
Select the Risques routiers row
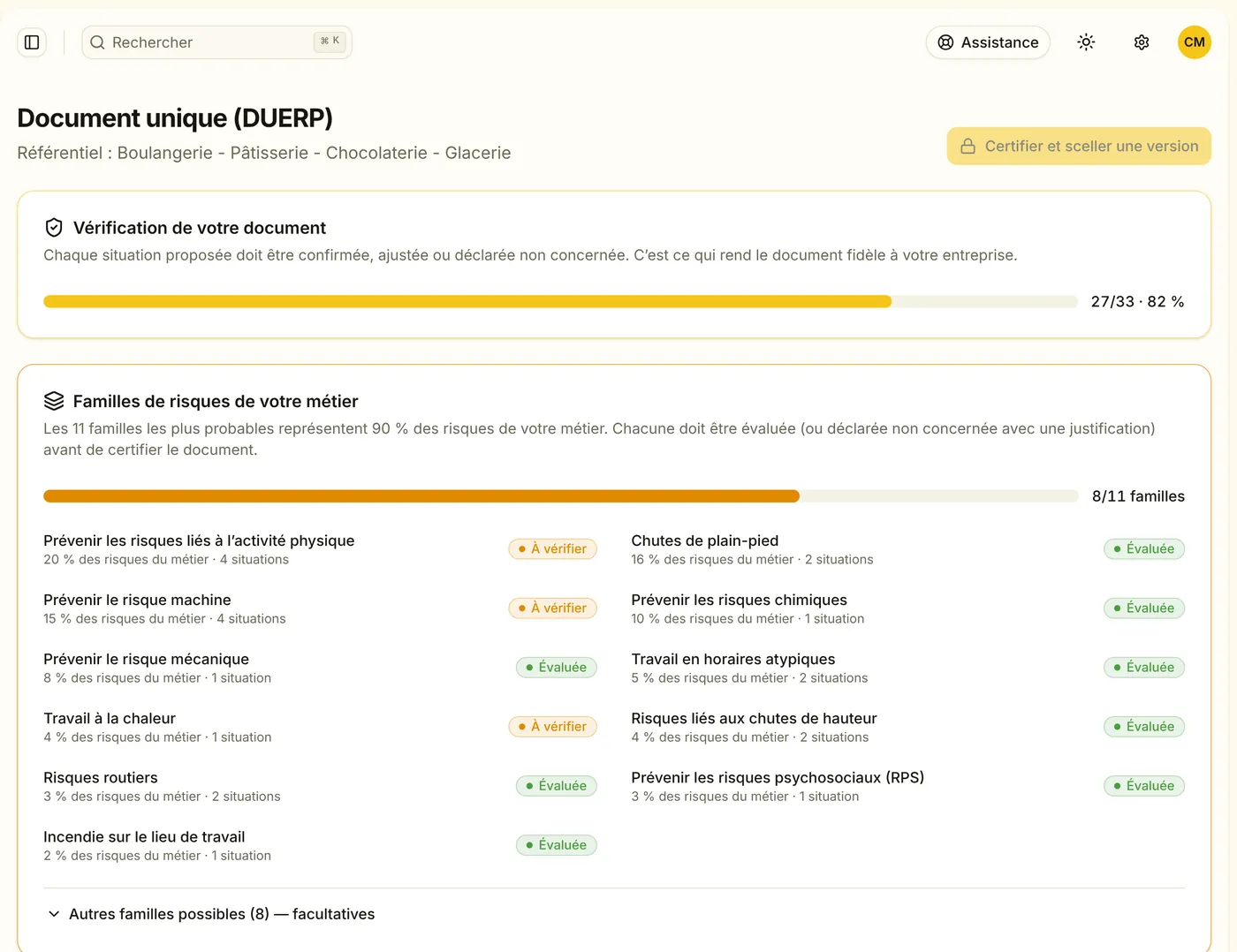pyautogui.click(x=321, y=786)
